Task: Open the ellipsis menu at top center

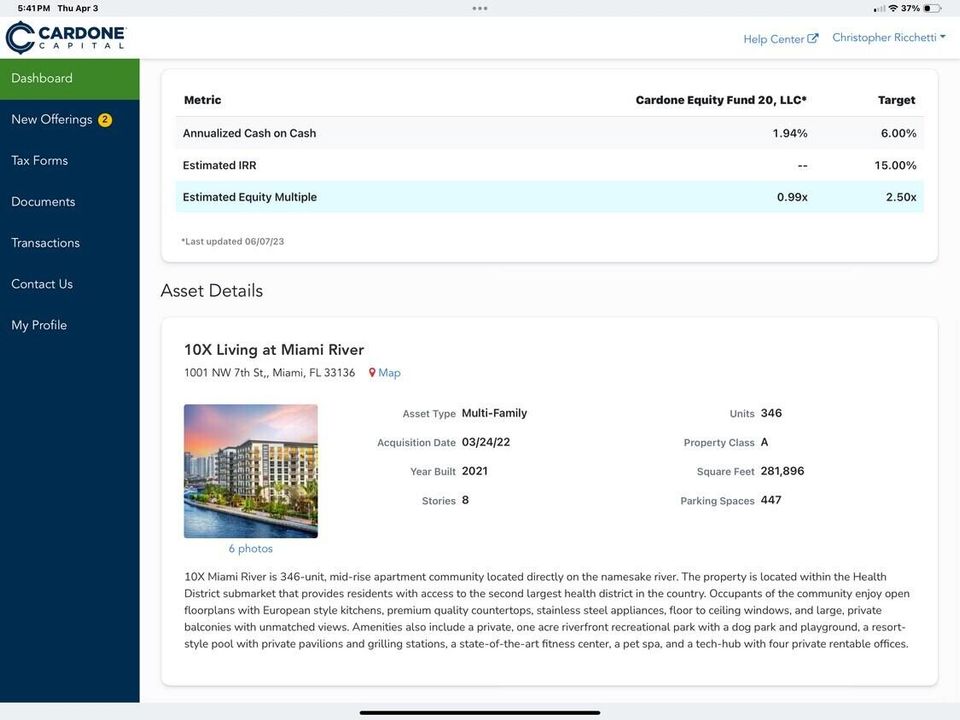Action: coord(480,7)
